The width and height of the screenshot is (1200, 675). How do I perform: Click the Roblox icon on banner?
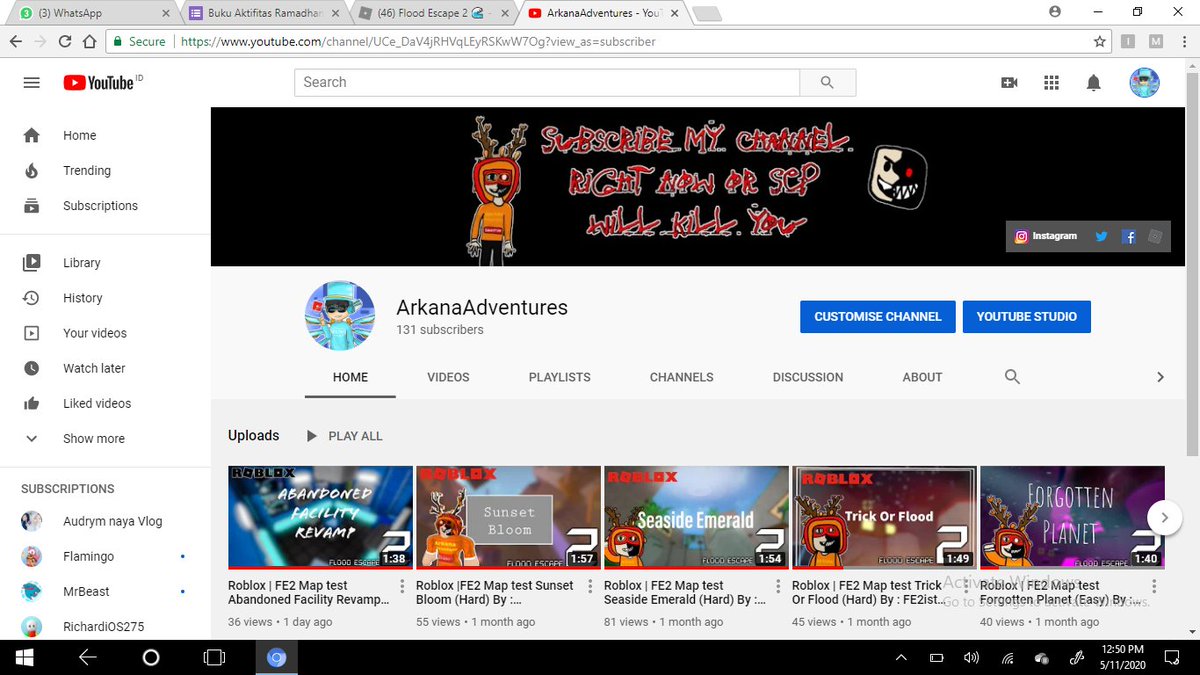pos(1155,237)
